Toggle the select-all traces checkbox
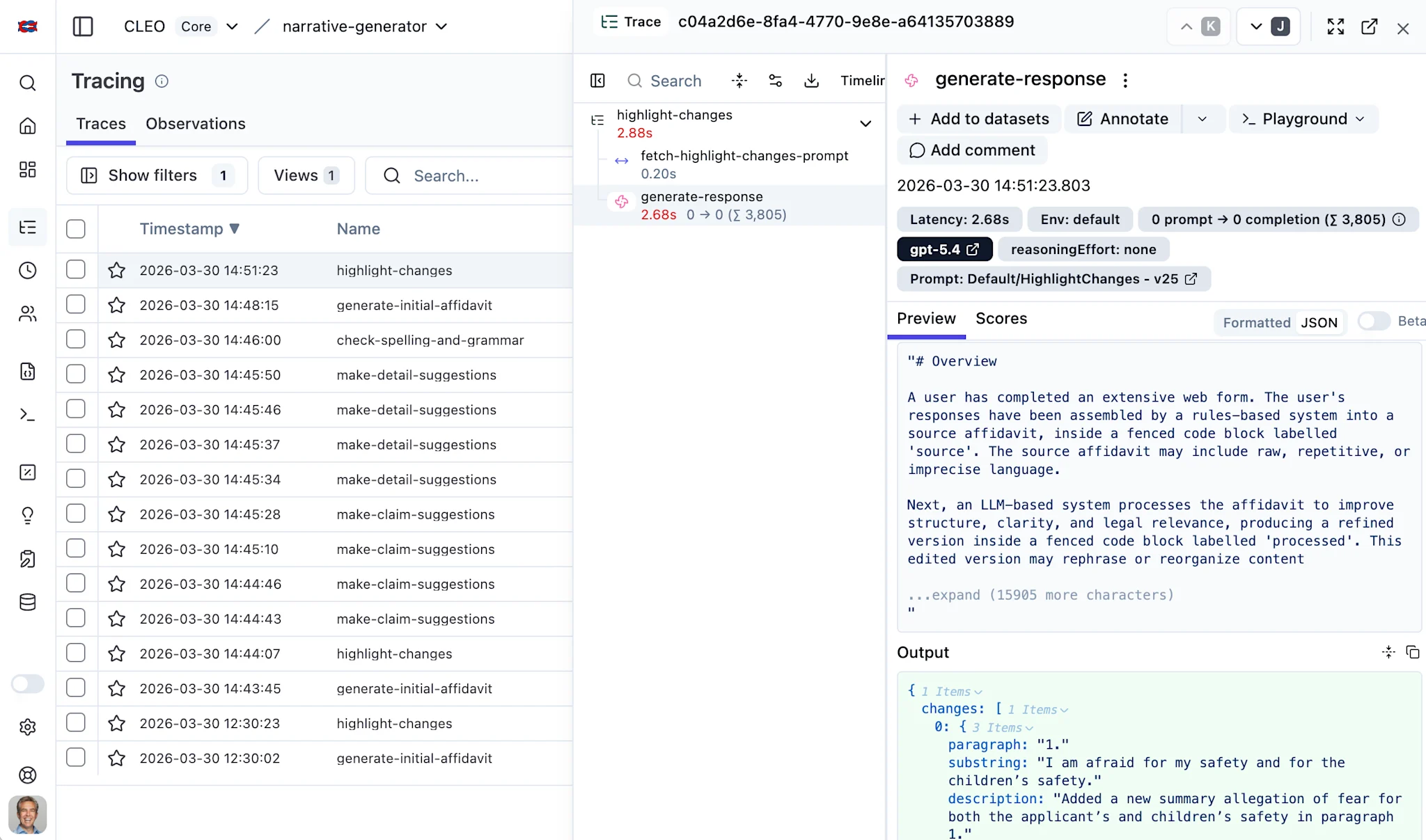Viewport: 1426px width, 840px height. click(x=76, y=229)
